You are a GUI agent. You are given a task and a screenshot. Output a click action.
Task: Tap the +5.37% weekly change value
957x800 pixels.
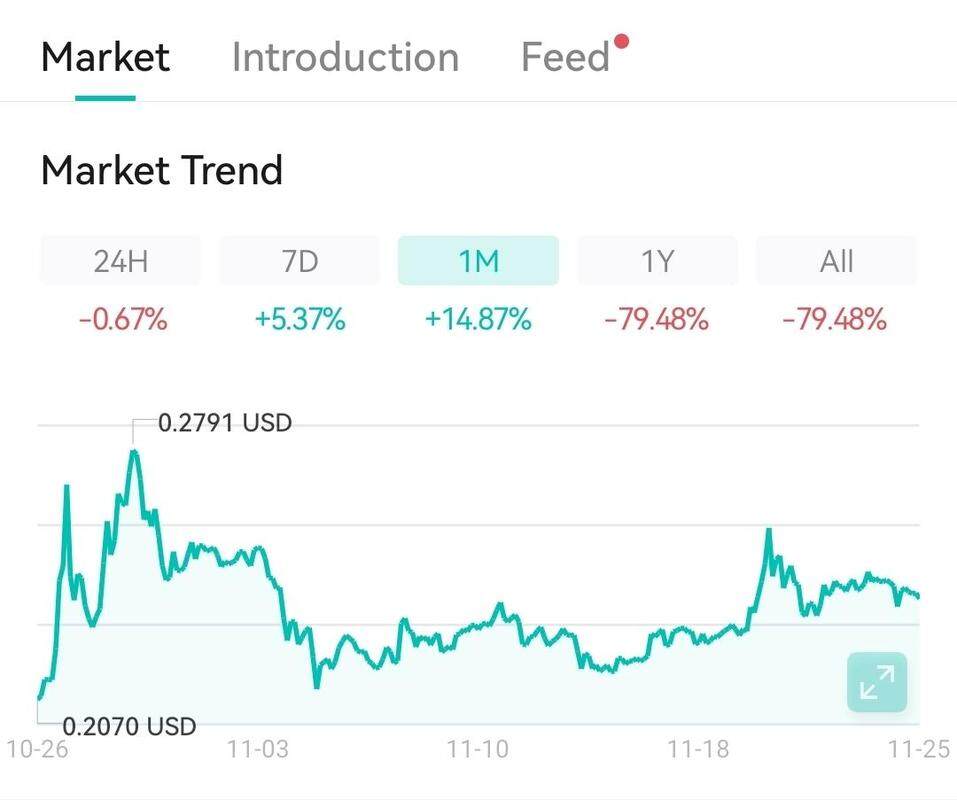pos(300,320)
